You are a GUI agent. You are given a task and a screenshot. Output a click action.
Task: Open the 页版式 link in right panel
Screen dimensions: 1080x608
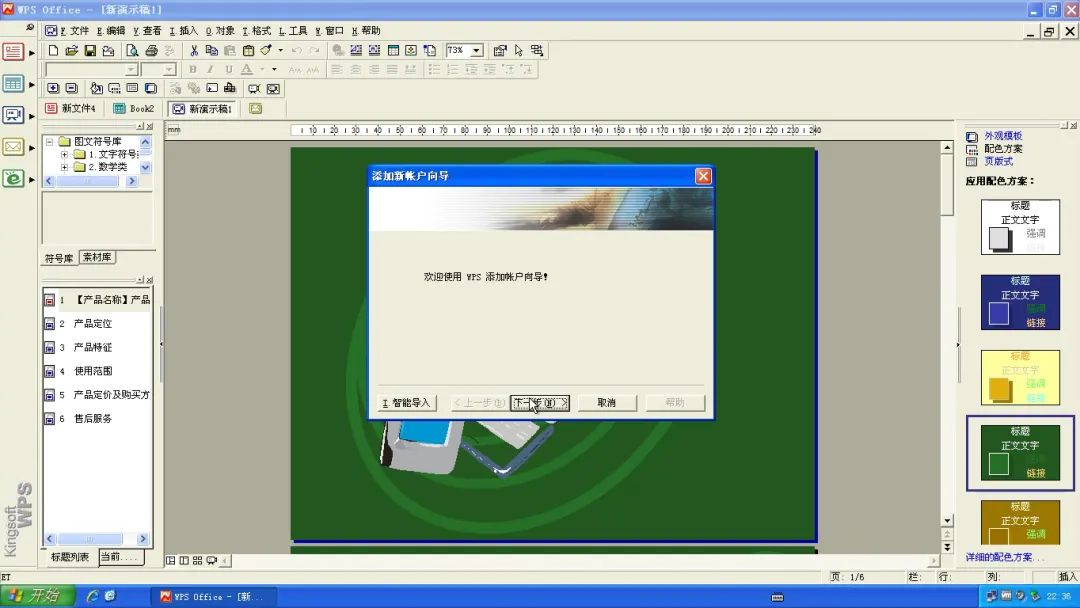[998, 161]
